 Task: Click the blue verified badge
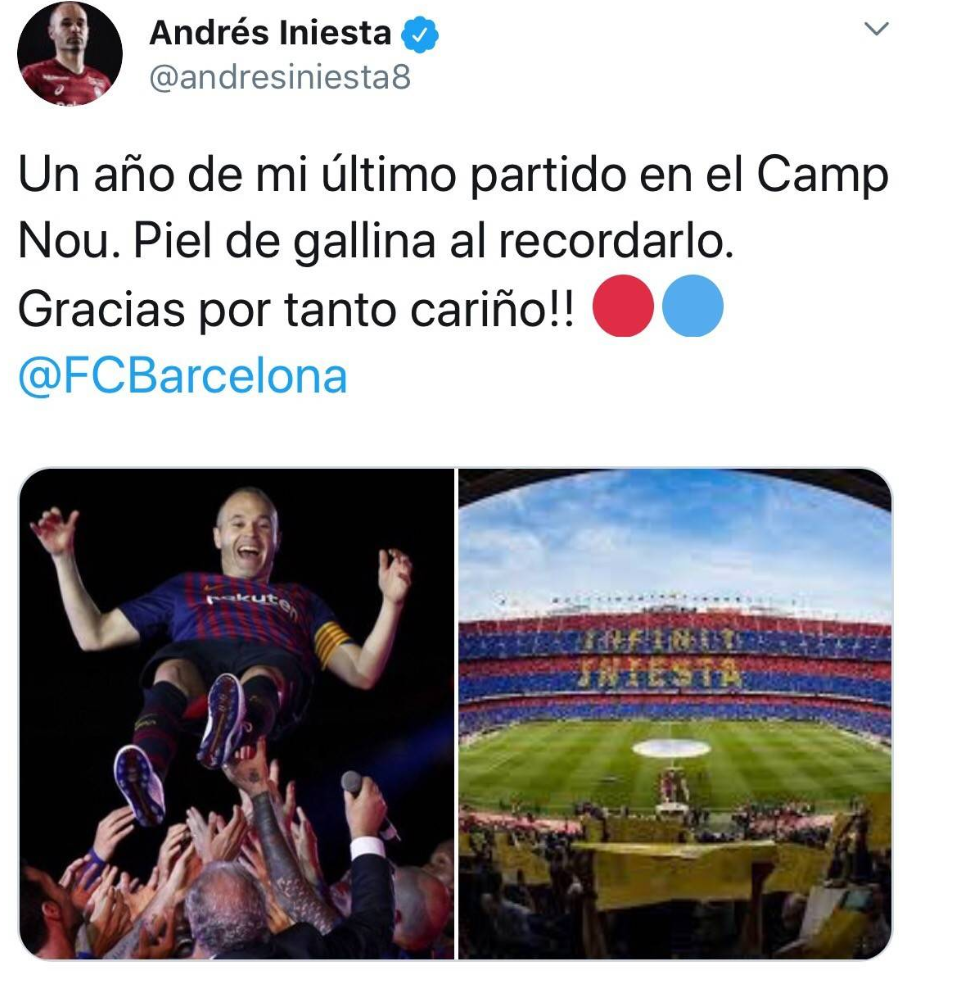[x=419, y=35]
